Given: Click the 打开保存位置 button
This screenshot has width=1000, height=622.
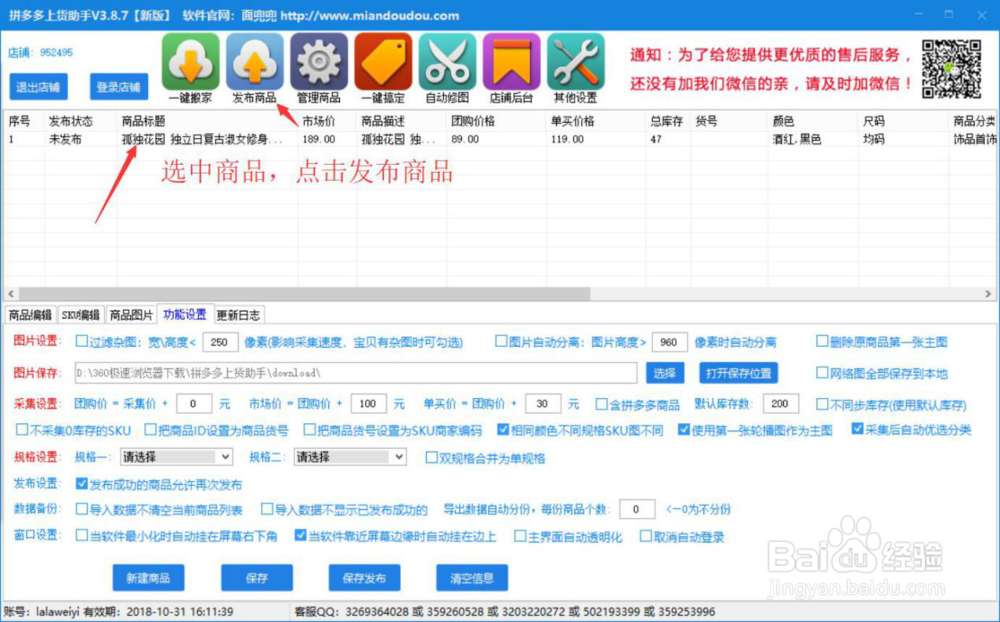Looking at the screenshot, I should tap(739, 373).
